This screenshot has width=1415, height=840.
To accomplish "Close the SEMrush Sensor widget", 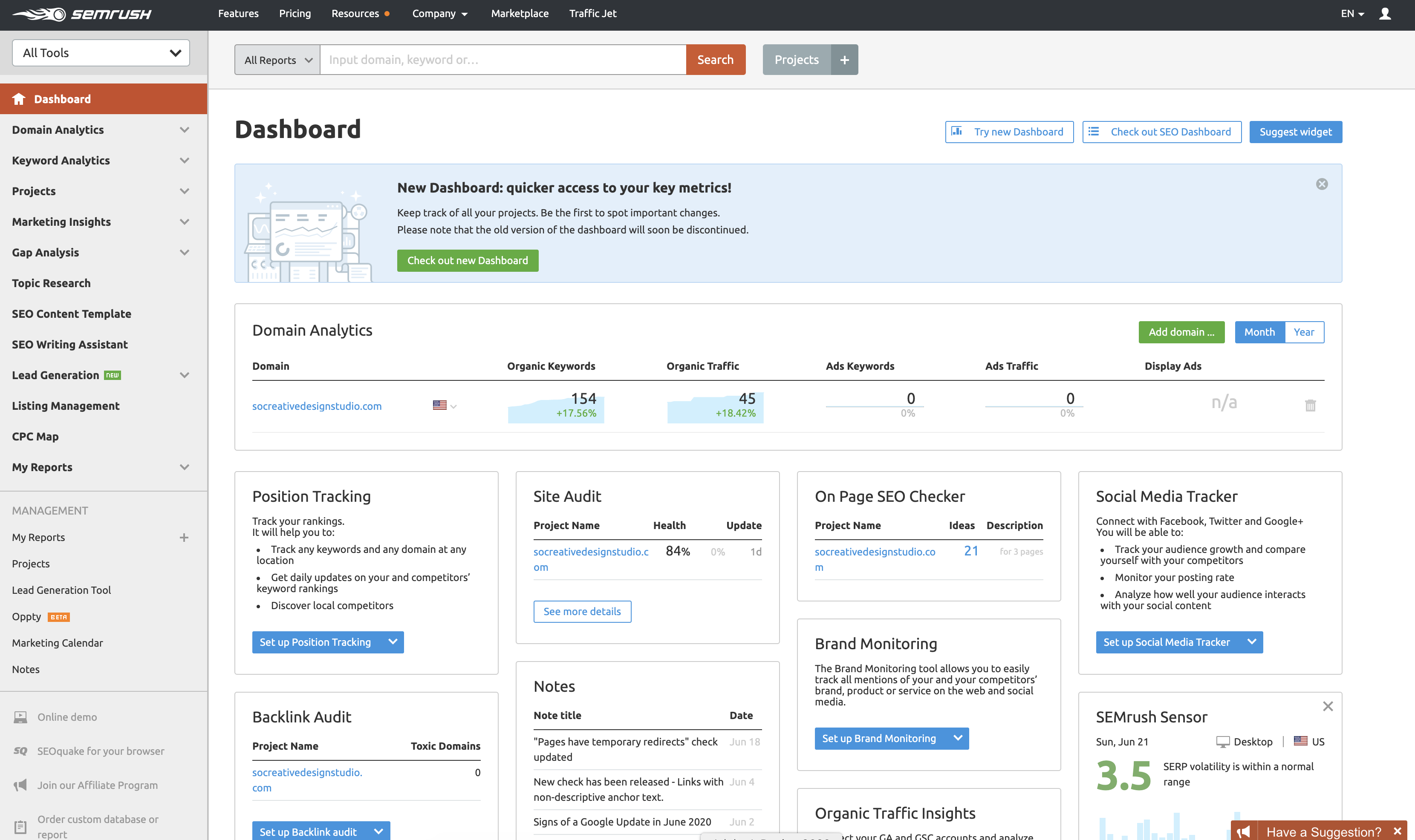I will tap(1328, 706).
